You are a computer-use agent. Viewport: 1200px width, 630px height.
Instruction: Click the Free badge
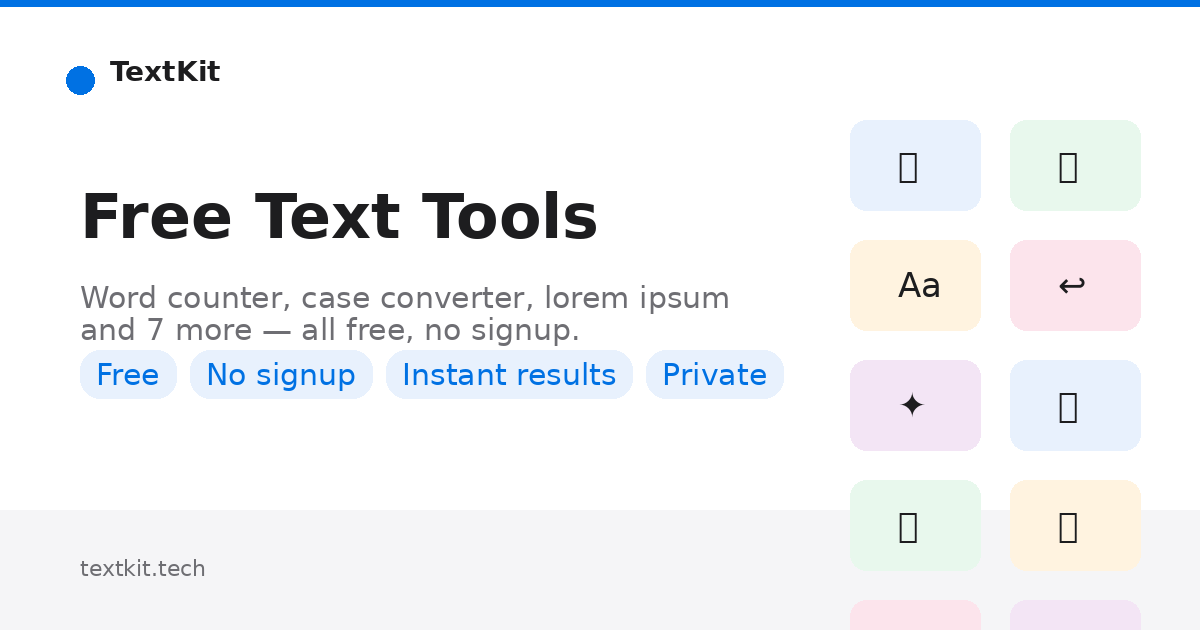pos(128,374)
